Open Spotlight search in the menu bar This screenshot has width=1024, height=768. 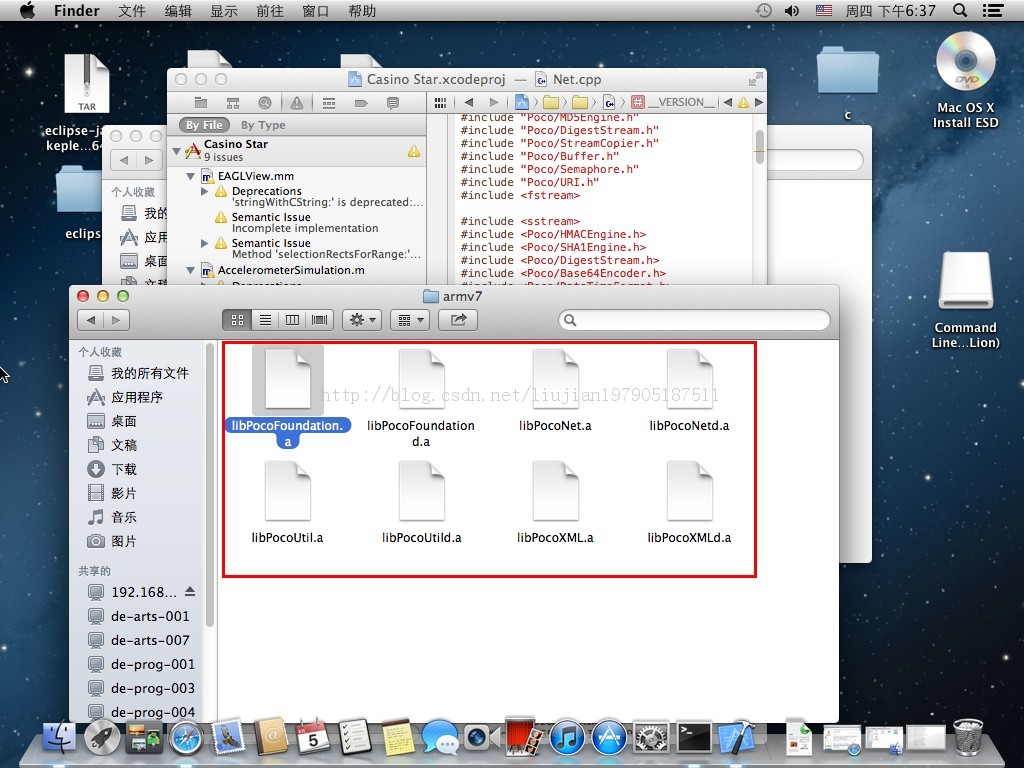[x=960, y=10]
